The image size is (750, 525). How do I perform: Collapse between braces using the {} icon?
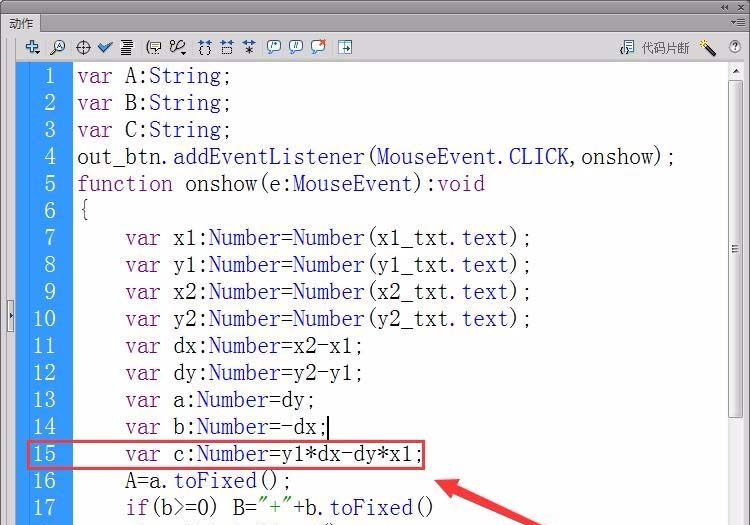pos(205,47)
